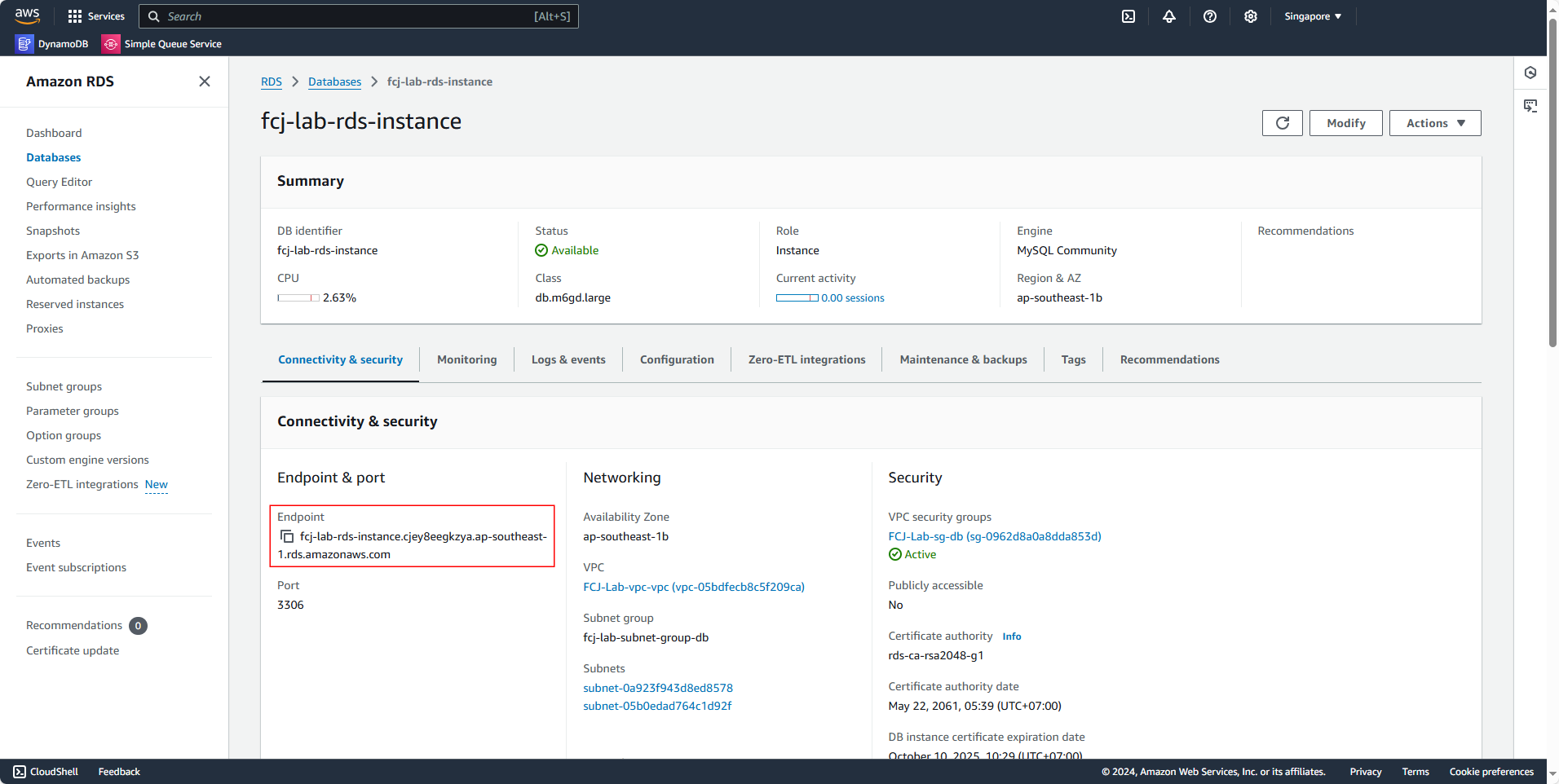Open the Simple Queue Service shortcut

click(x=161, y=44)
